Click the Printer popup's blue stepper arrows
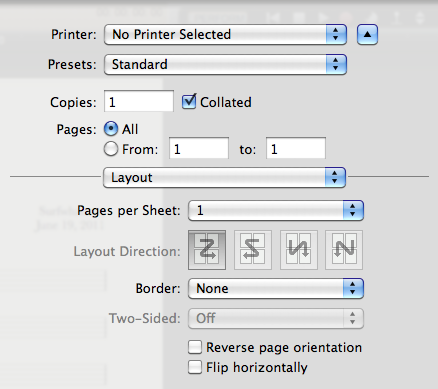 tap(336, 34)
